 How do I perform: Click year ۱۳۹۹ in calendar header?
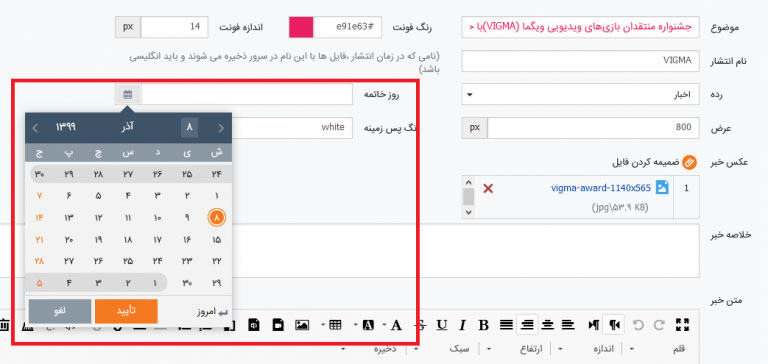click(x=66, y=127)
